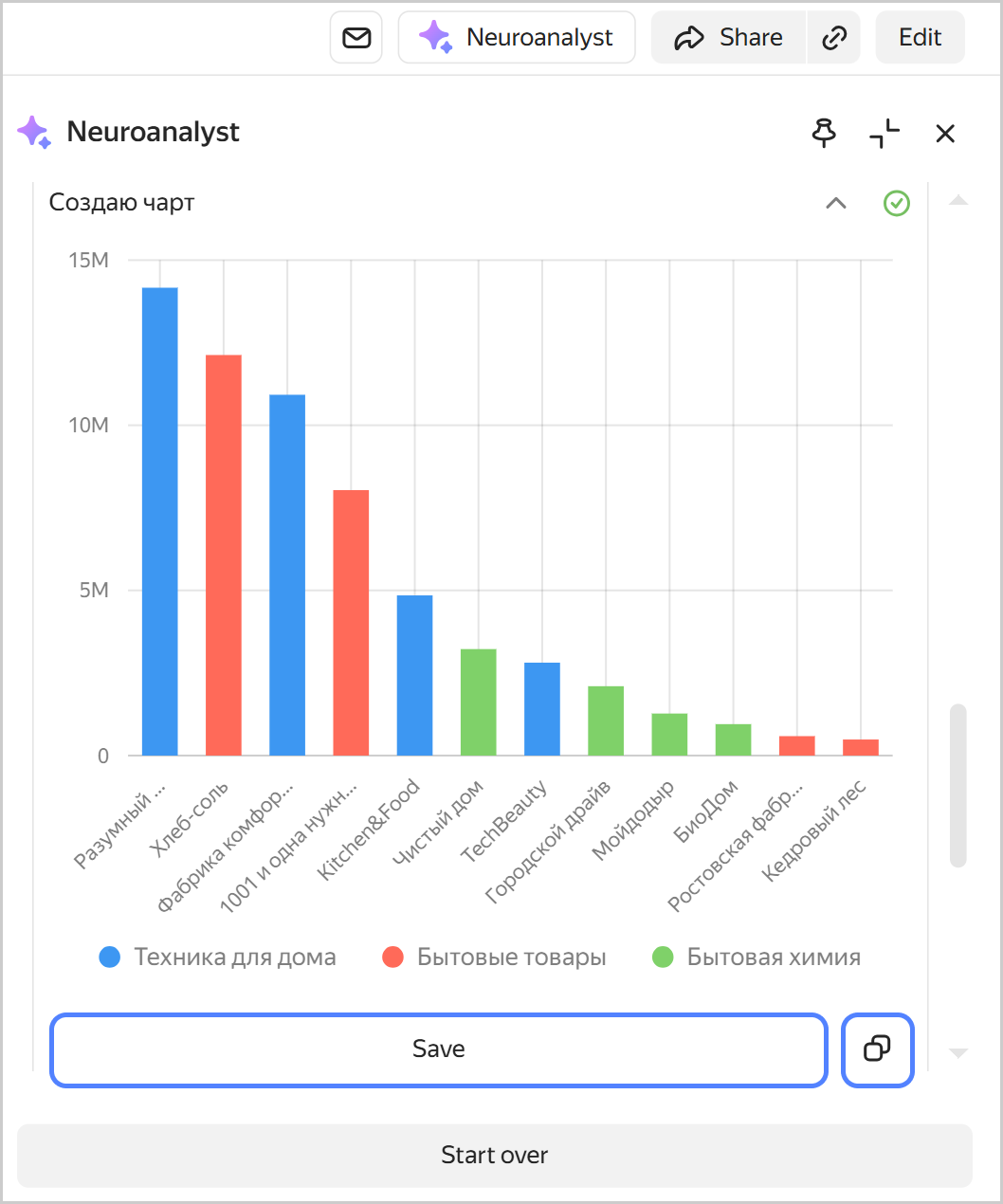Click the green Мойдодыр bar

(x=669, y=735)
